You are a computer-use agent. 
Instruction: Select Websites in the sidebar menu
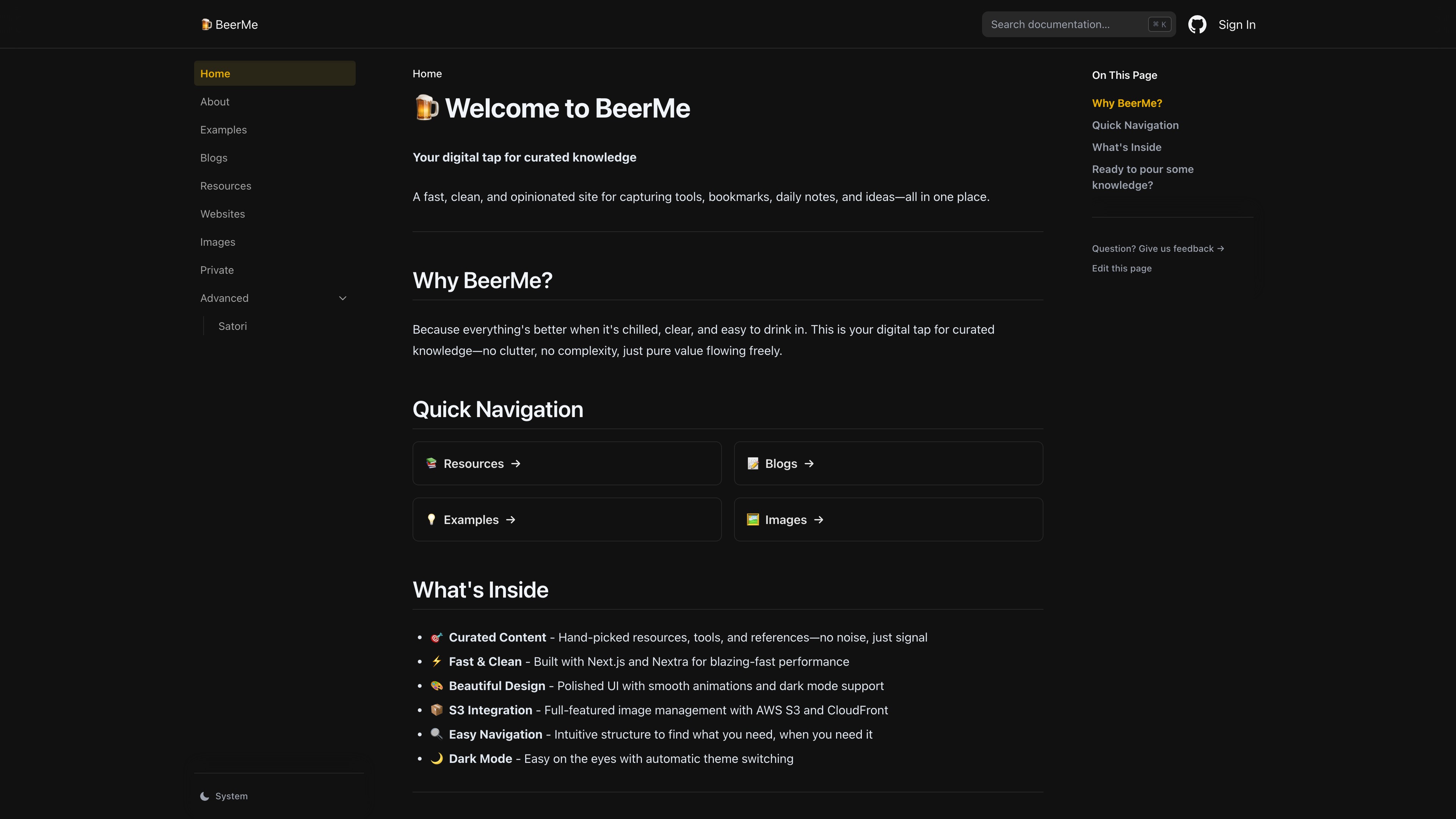pyautogui.click(x=222, y=213)
